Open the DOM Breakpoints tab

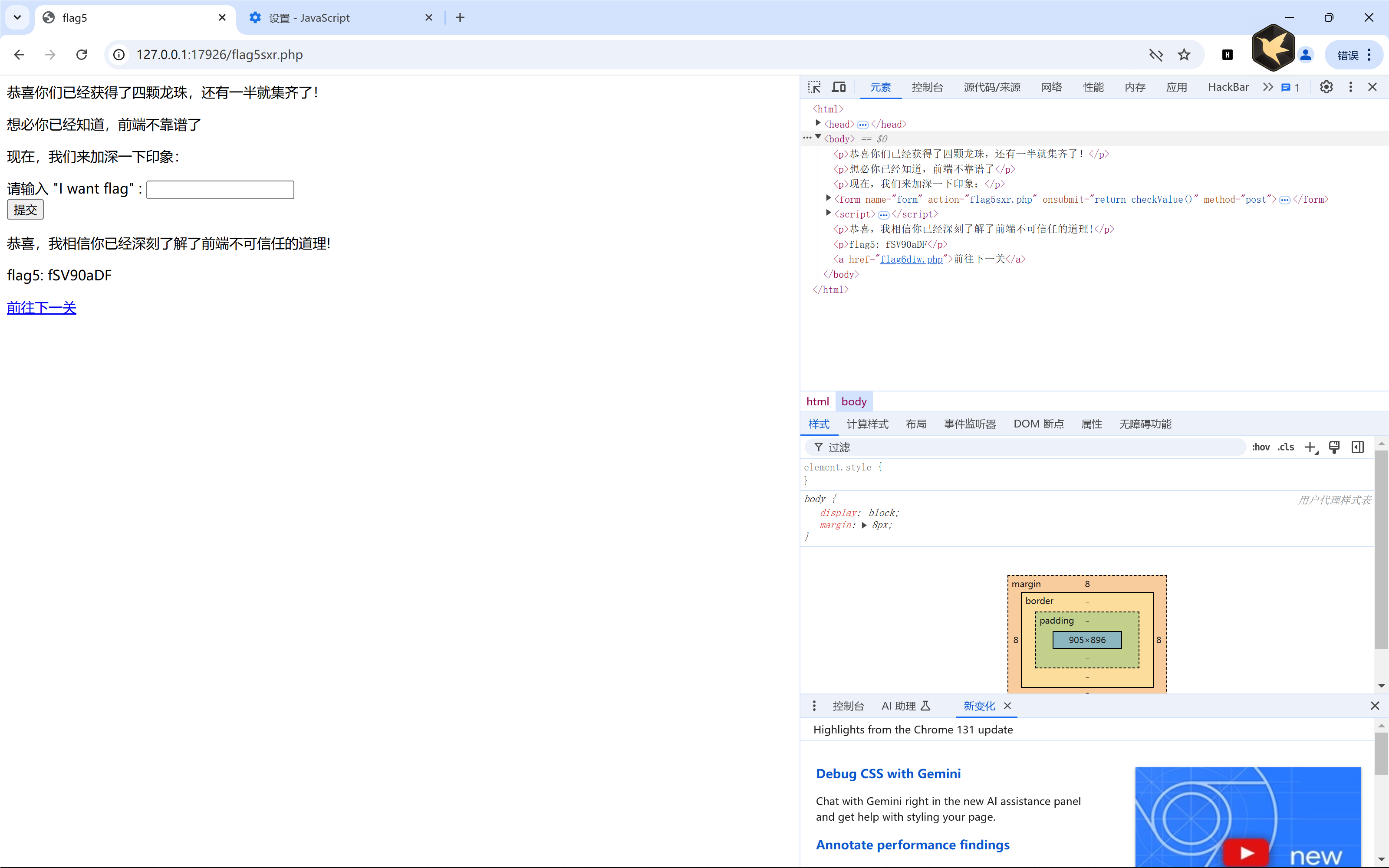pos(1038,424)
